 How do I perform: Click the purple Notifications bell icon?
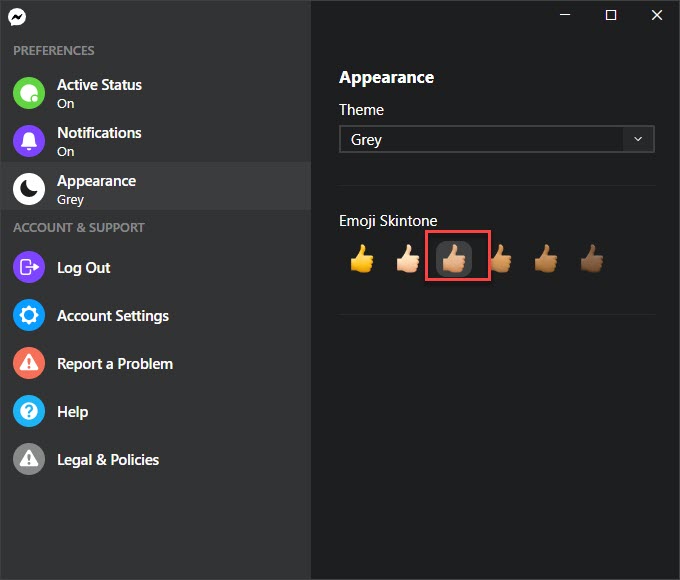click(x=29, y=141)
